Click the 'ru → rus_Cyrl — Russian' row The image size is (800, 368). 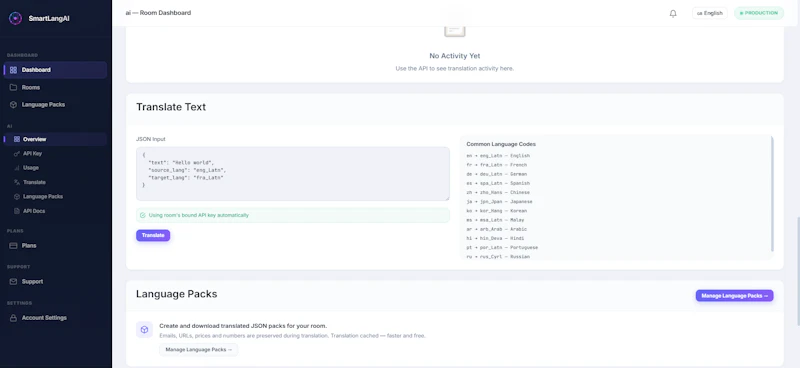(498, 257)
